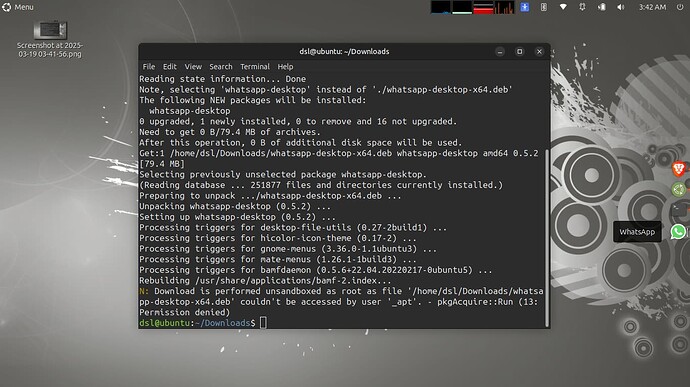Screen dimensions: 690x387
Task: Open the volume speaker indicator
Action: (x=621, y=7)
